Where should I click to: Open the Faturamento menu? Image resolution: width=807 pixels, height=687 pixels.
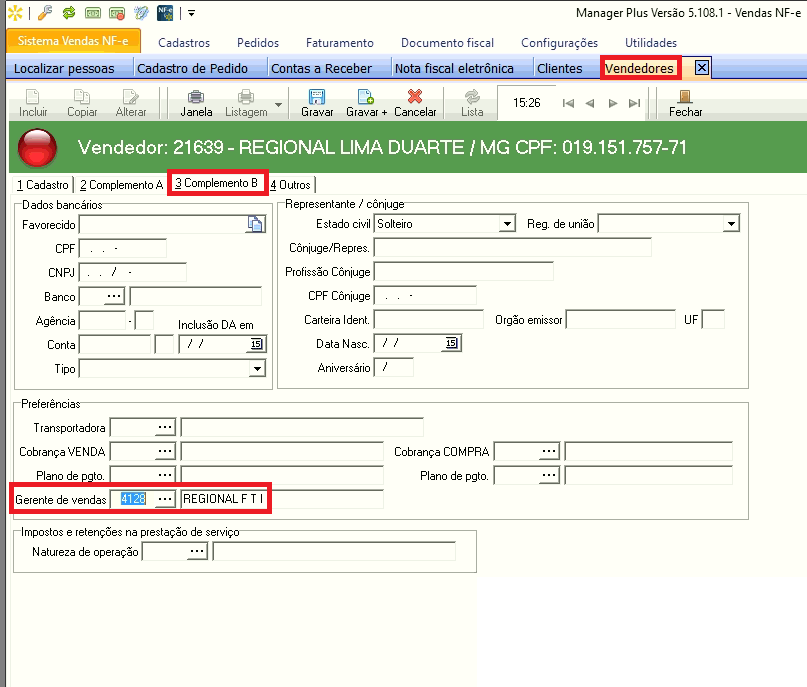(x=340, y=43)
